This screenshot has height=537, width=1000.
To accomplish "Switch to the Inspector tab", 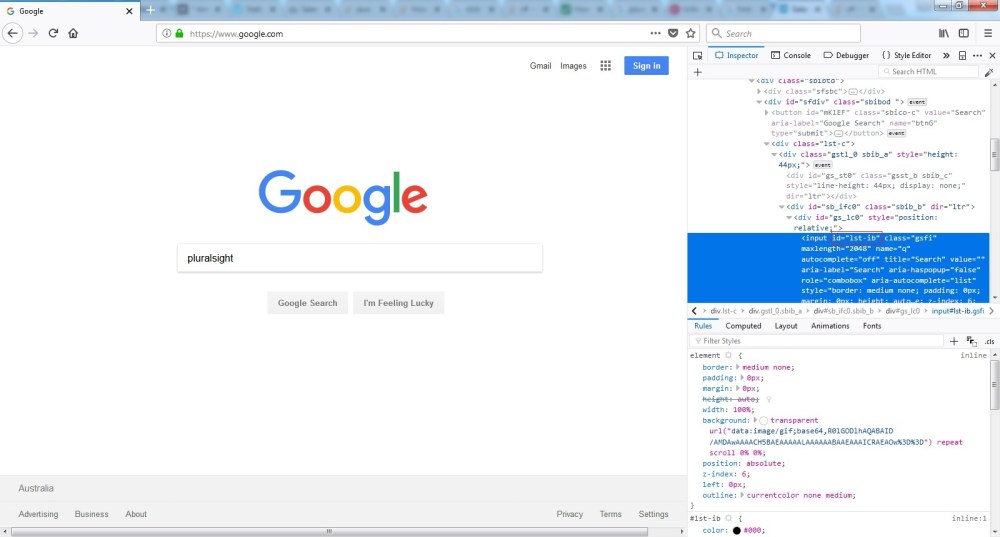I will 737,55.
